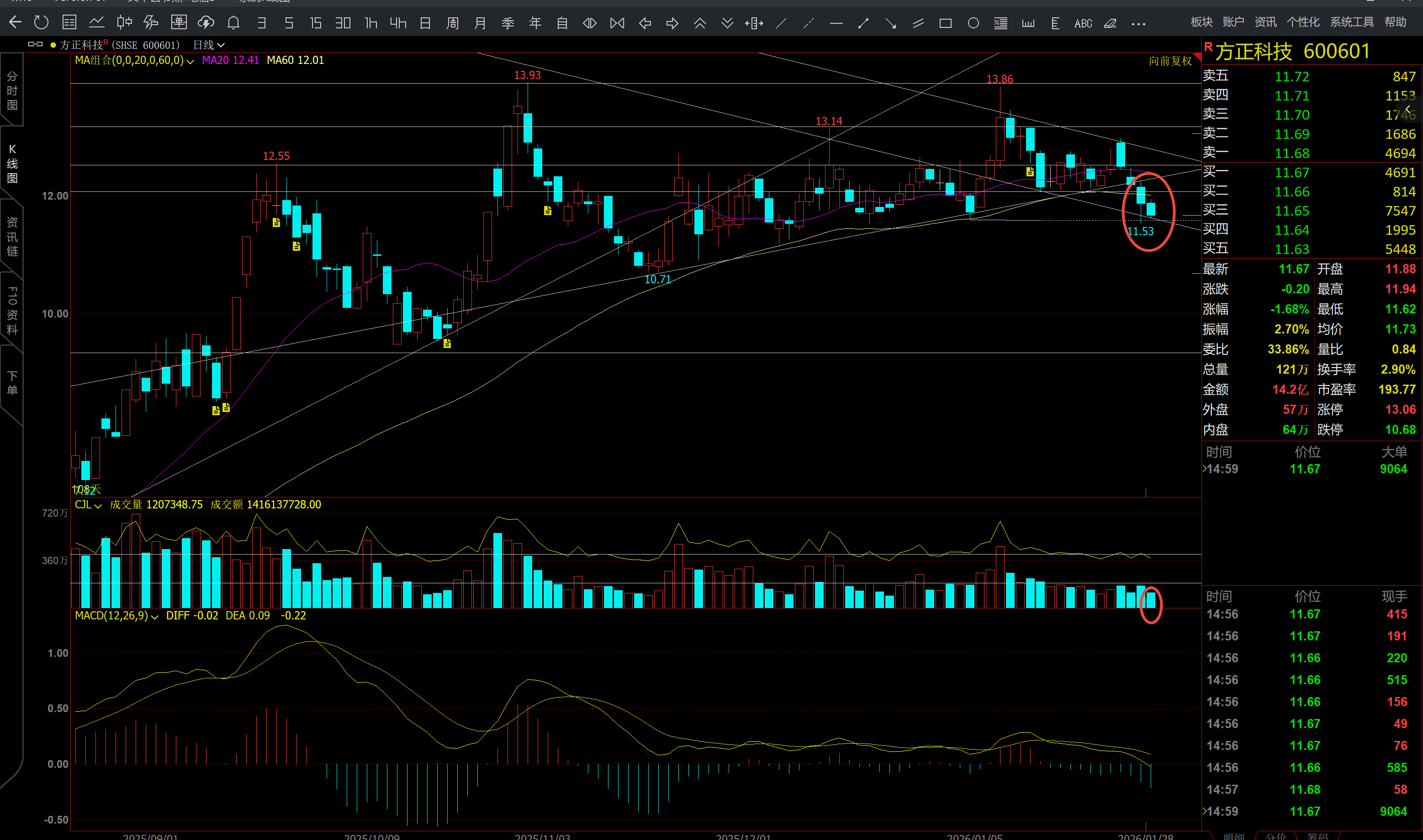The width and height of the screenshot is (1423, 840).
Task: Select the ABC text annotation tool
Action: point(1083,23)
